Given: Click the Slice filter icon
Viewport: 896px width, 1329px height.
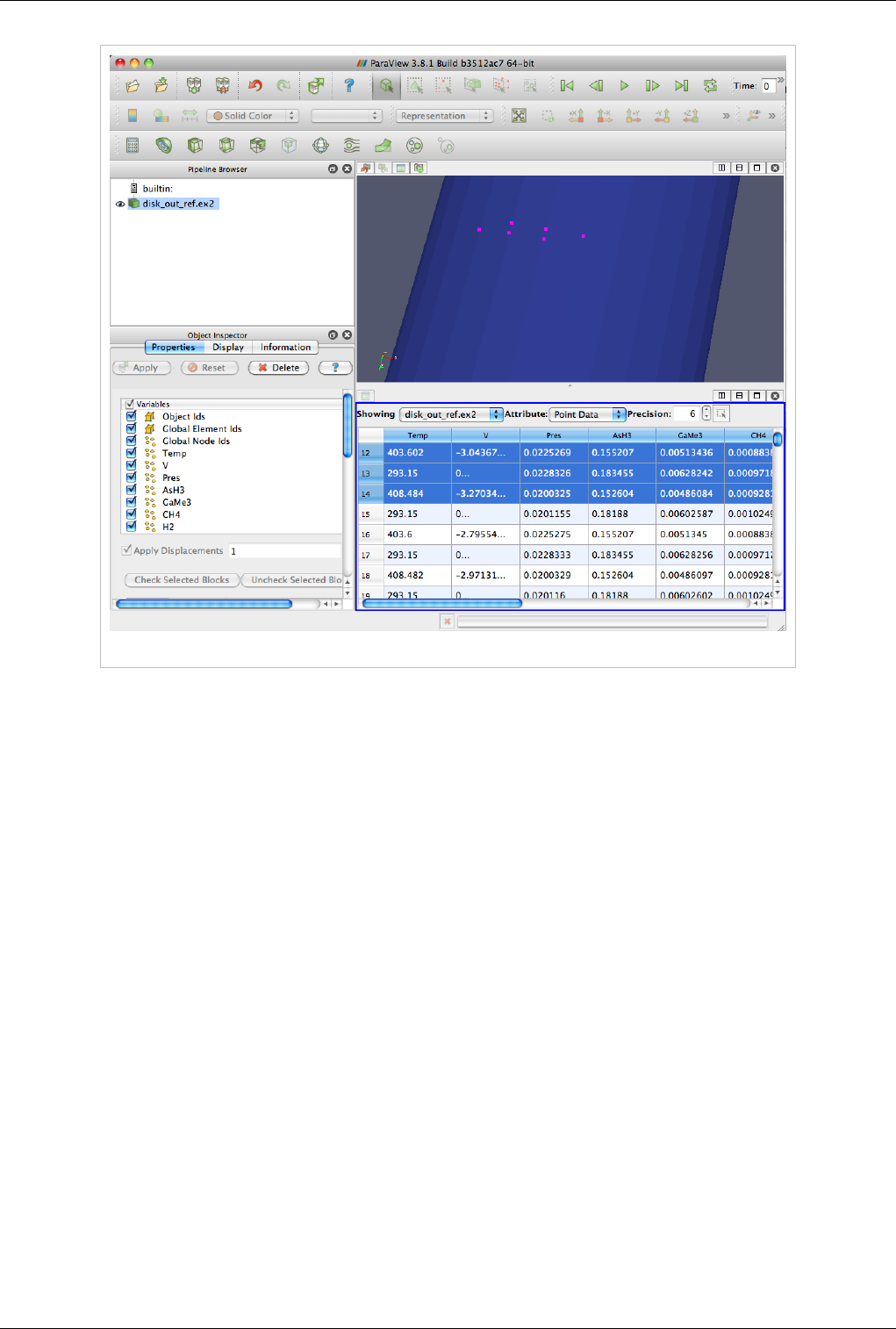Looking at the screenshot, I should (226, 146).
